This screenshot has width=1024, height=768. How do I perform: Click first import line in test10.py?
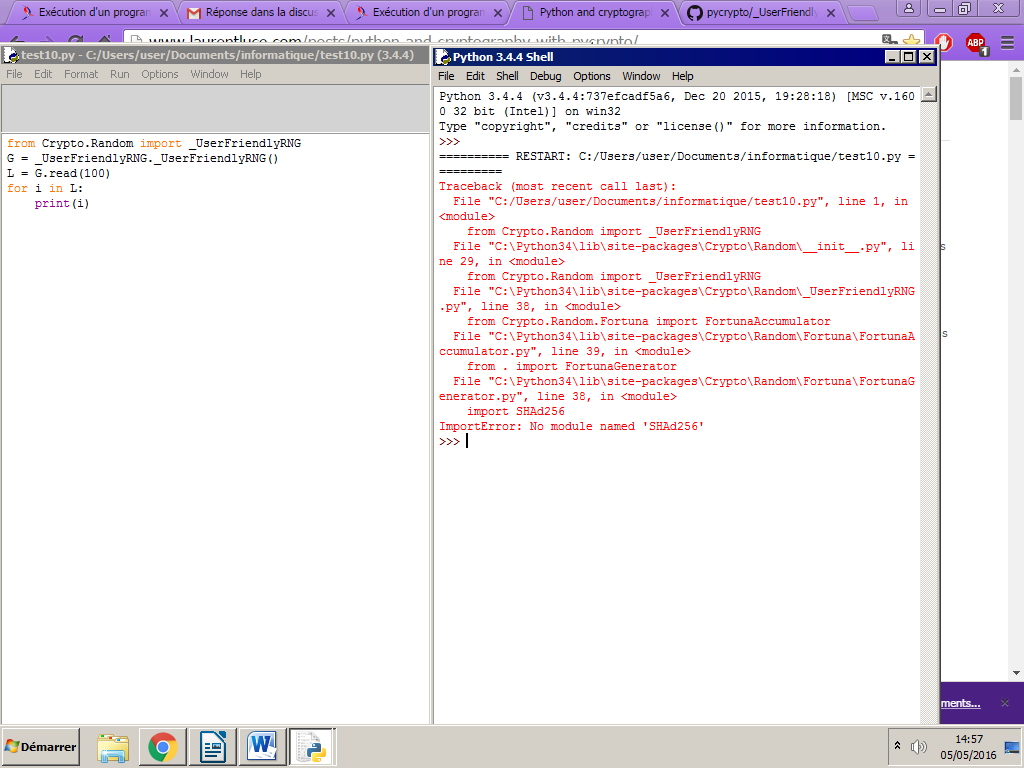pyautogui.click(x=154, y=144)
